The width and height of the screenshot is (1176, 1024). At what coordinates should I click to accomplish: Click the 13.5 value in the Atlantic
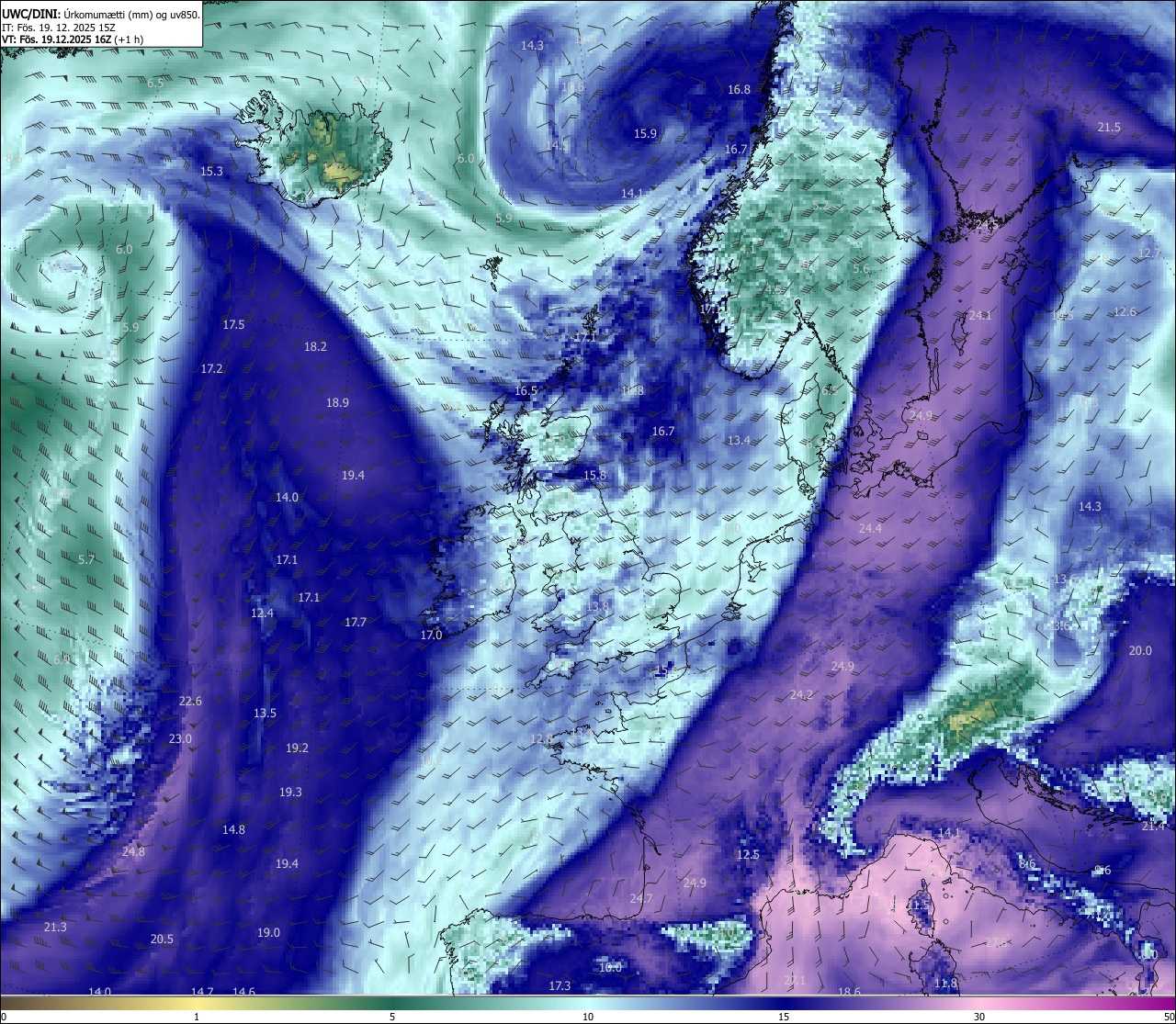click(265, 713)
